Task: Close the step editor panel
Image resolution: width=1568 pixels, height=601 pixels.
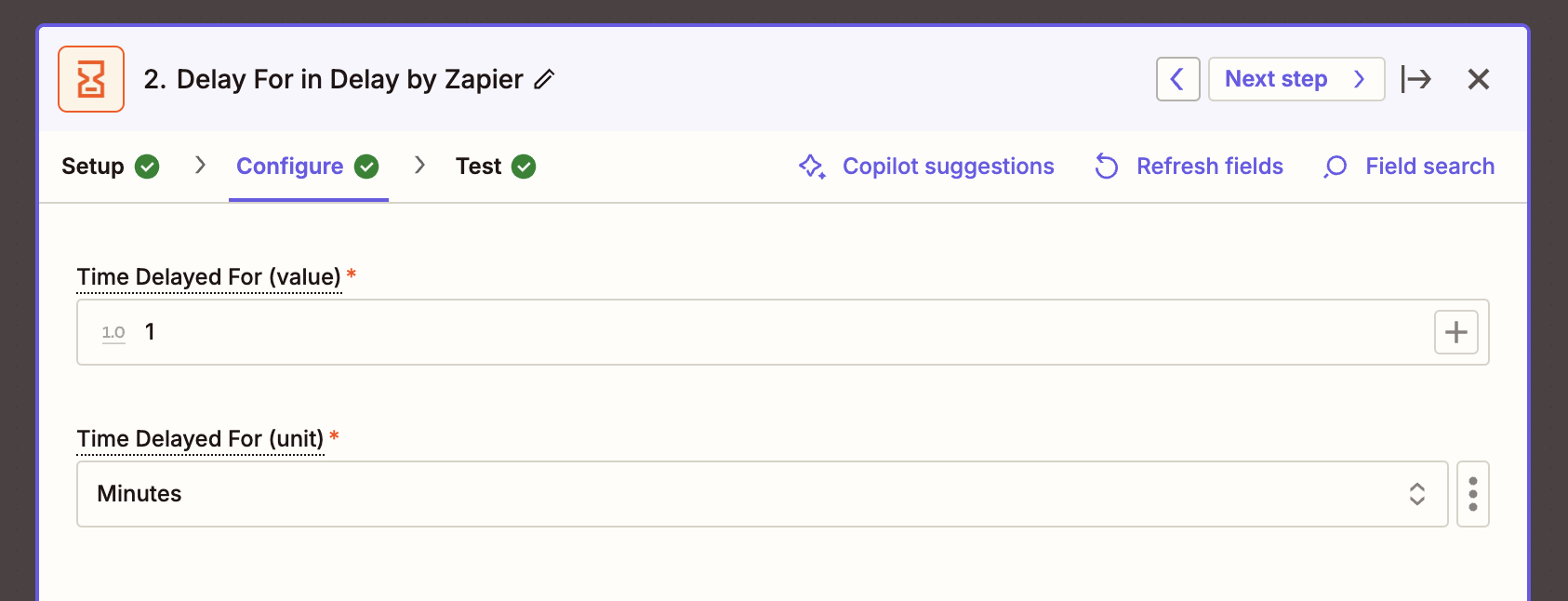Action: 1478,79
